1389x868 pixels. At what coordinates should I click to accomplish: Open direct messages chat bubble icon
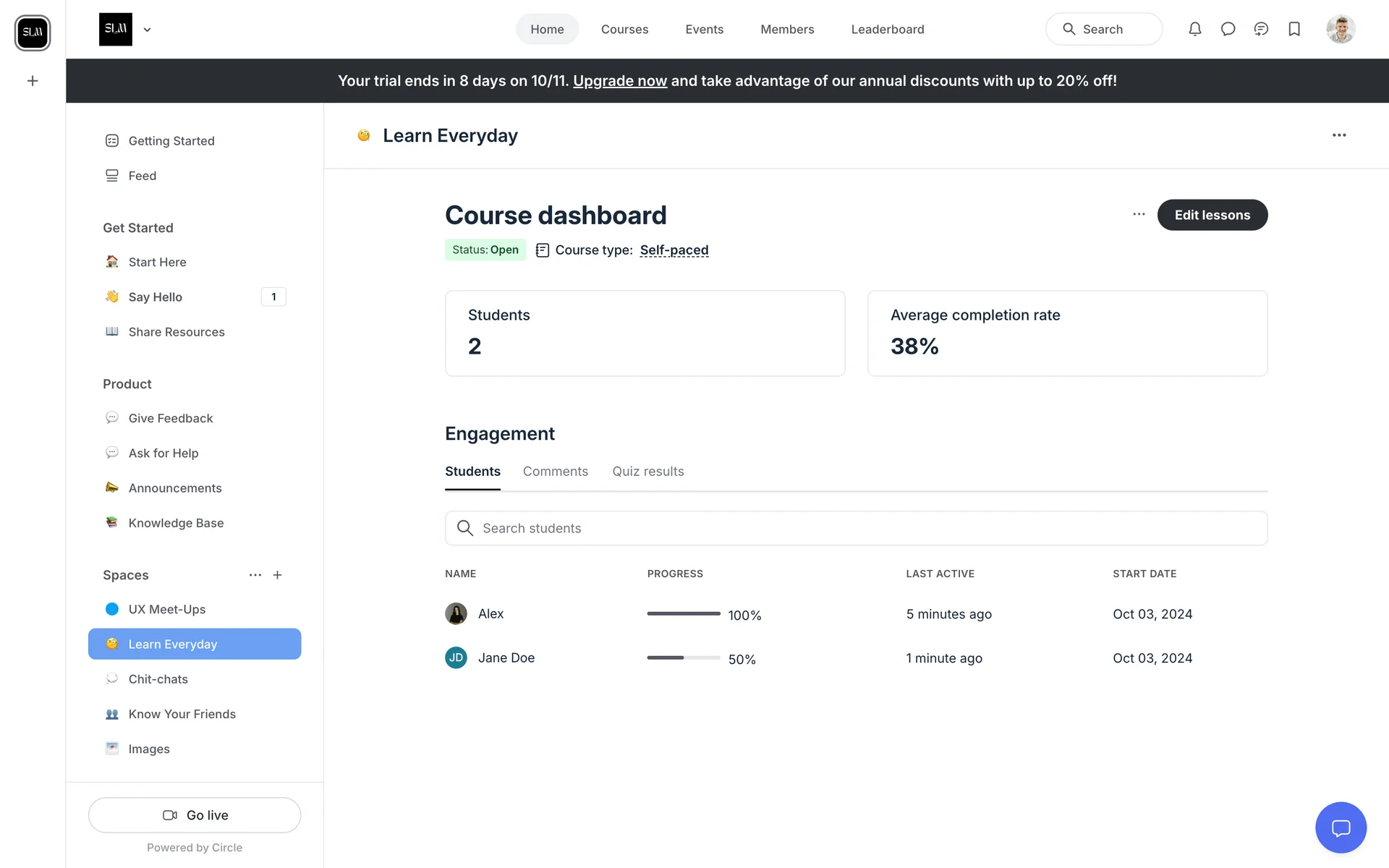point(1228,29)
